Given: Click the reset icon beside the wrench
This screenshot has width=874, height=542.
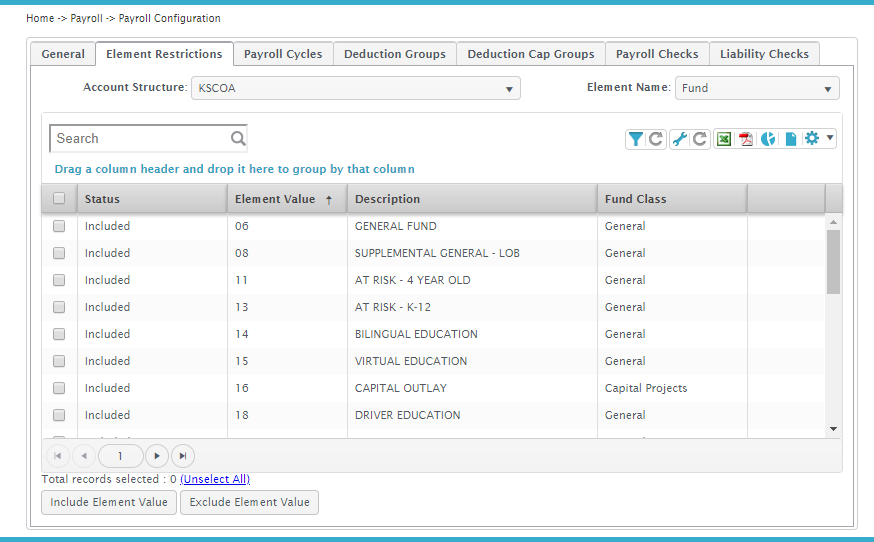Looking at the screenshot, I should [x=700, y=139].
